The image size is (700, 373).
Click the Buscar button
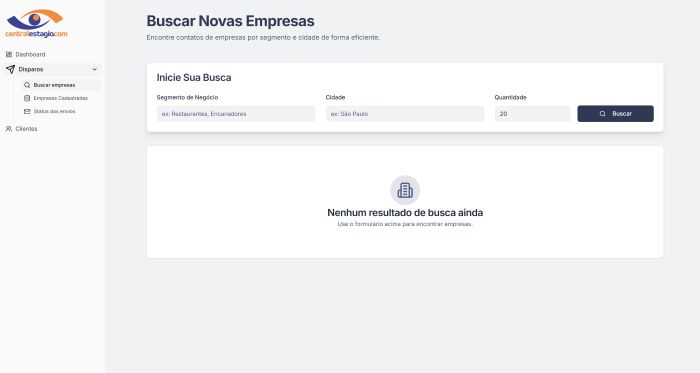[x=615, y=114]
